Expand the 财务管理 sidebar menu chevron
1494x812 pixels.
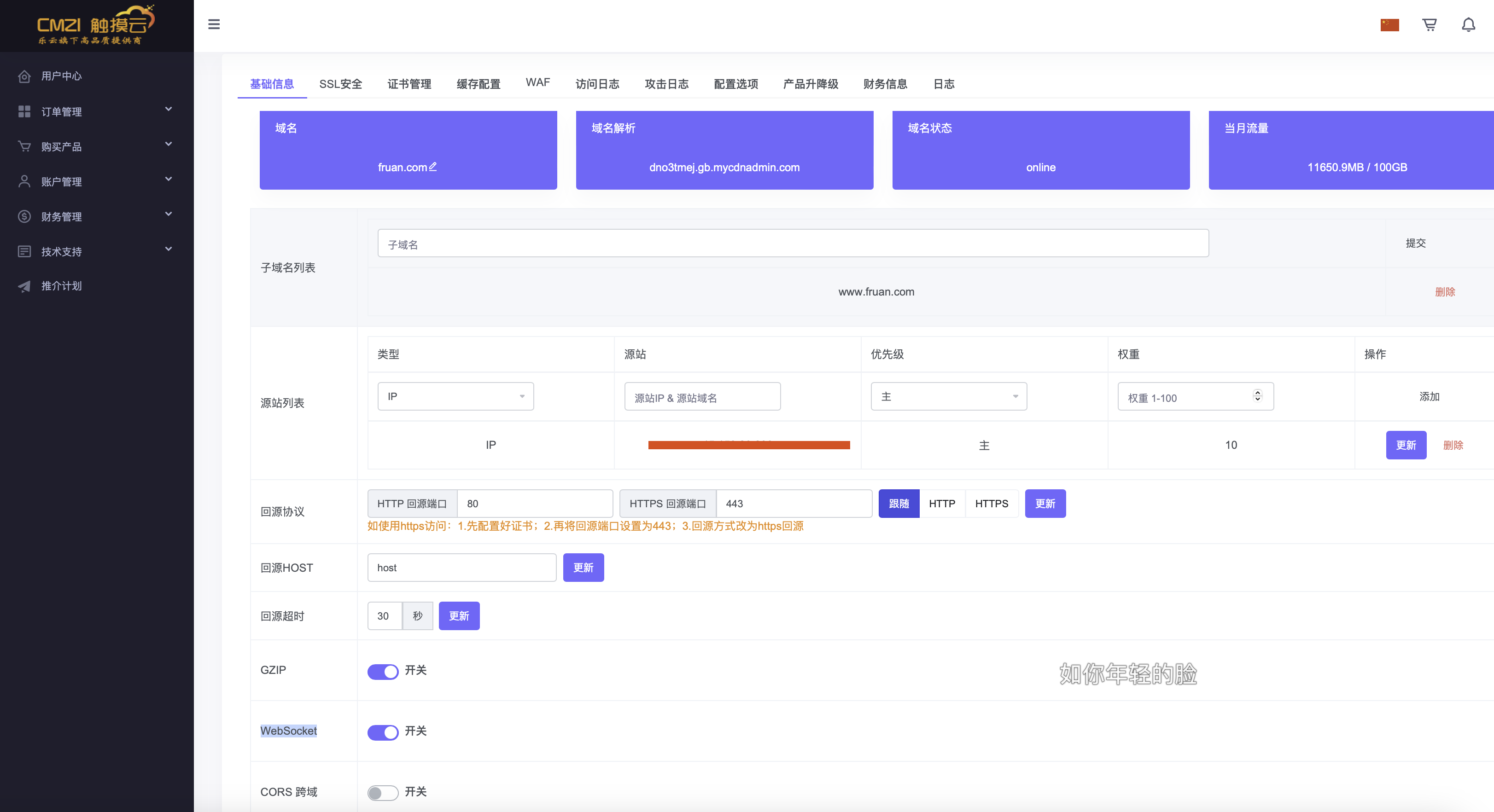[x=168, y=214]
